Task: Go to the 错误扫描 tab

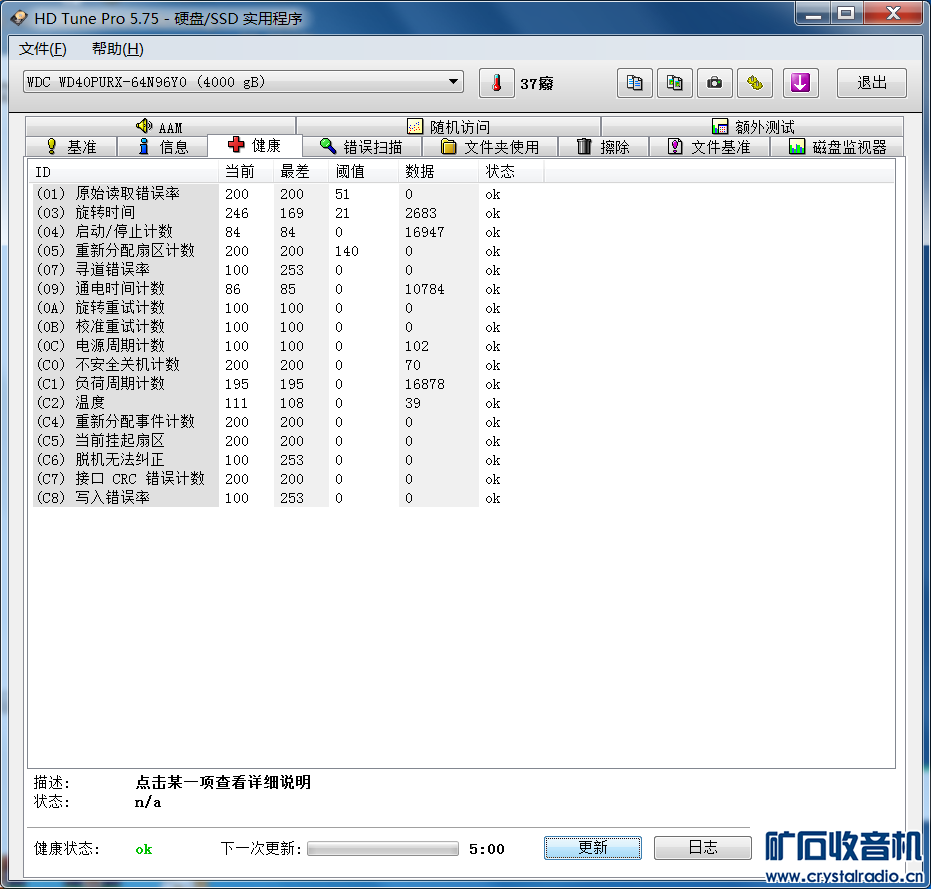Action: tap(362, 147)
